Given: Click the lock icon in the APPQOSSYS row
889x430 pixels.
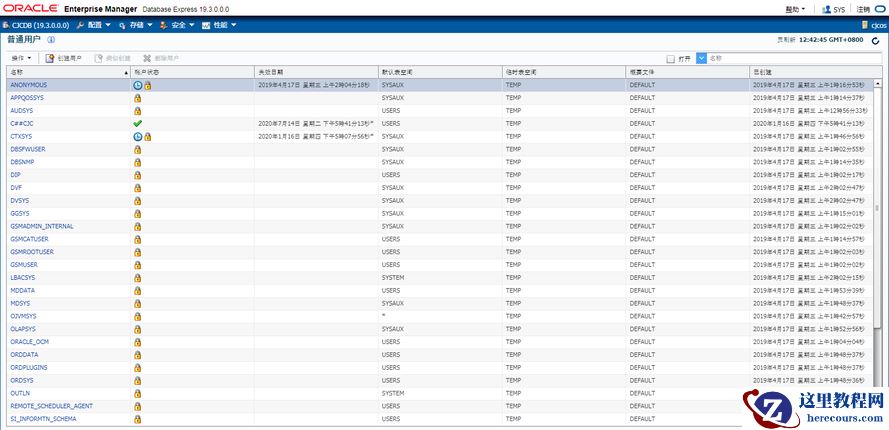Looking at the screenshot, I should [137, 98].
